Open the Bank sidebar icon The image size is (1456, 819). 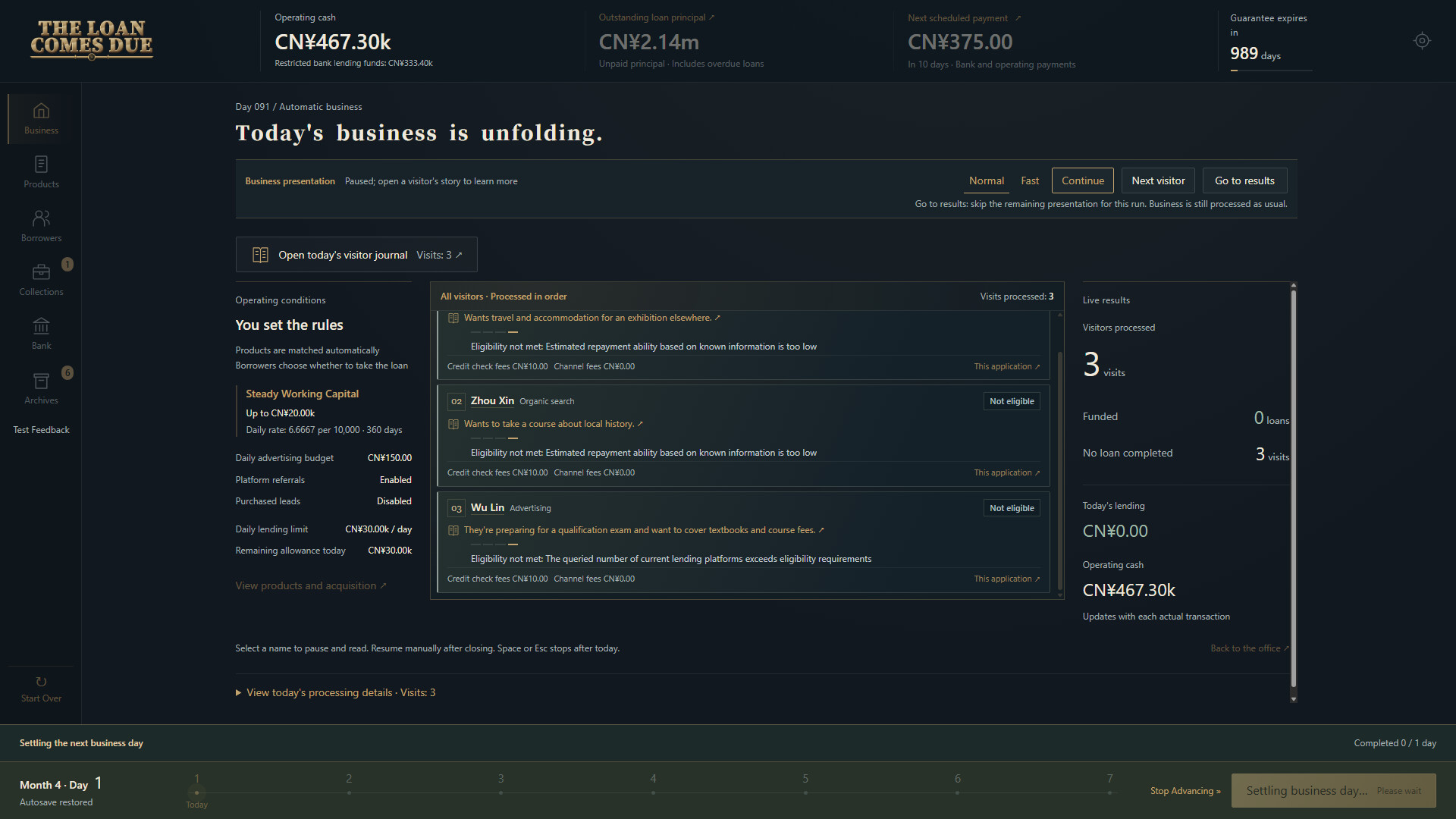(41, 326)
